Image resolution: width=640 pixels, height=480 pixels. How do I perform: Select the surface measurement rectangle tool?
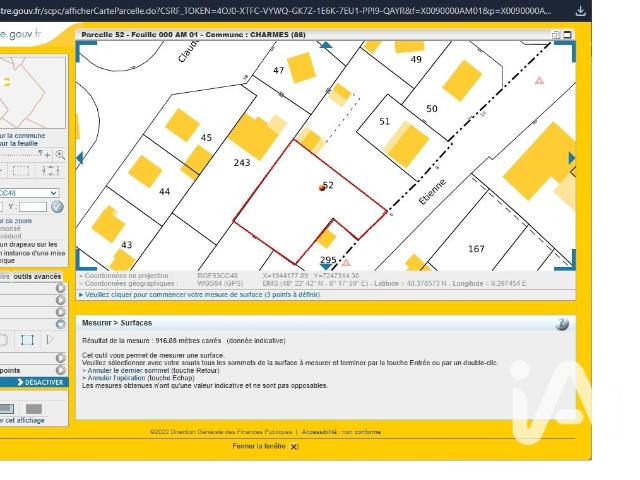click(x=27, y=340)
